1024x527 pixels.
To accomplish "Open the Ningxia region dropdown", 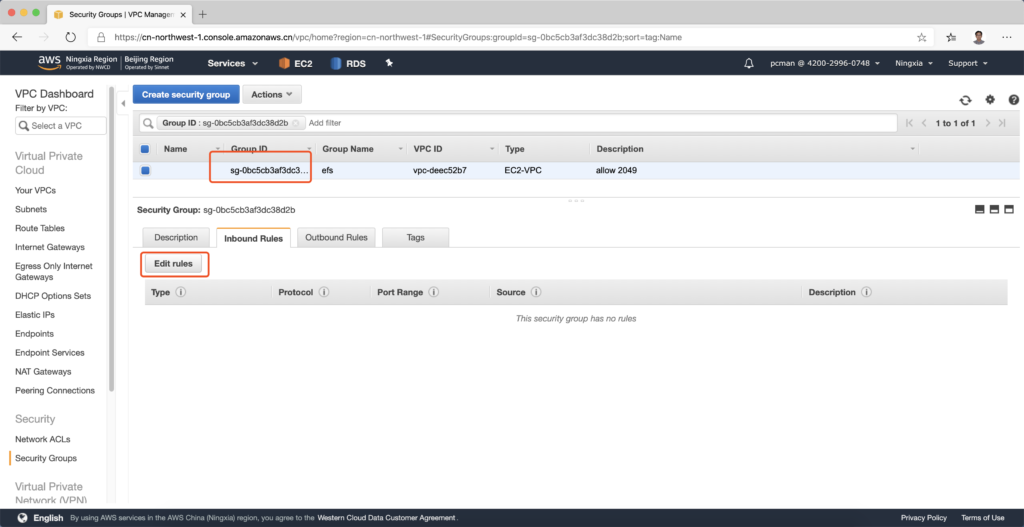I will click(915, 63).
